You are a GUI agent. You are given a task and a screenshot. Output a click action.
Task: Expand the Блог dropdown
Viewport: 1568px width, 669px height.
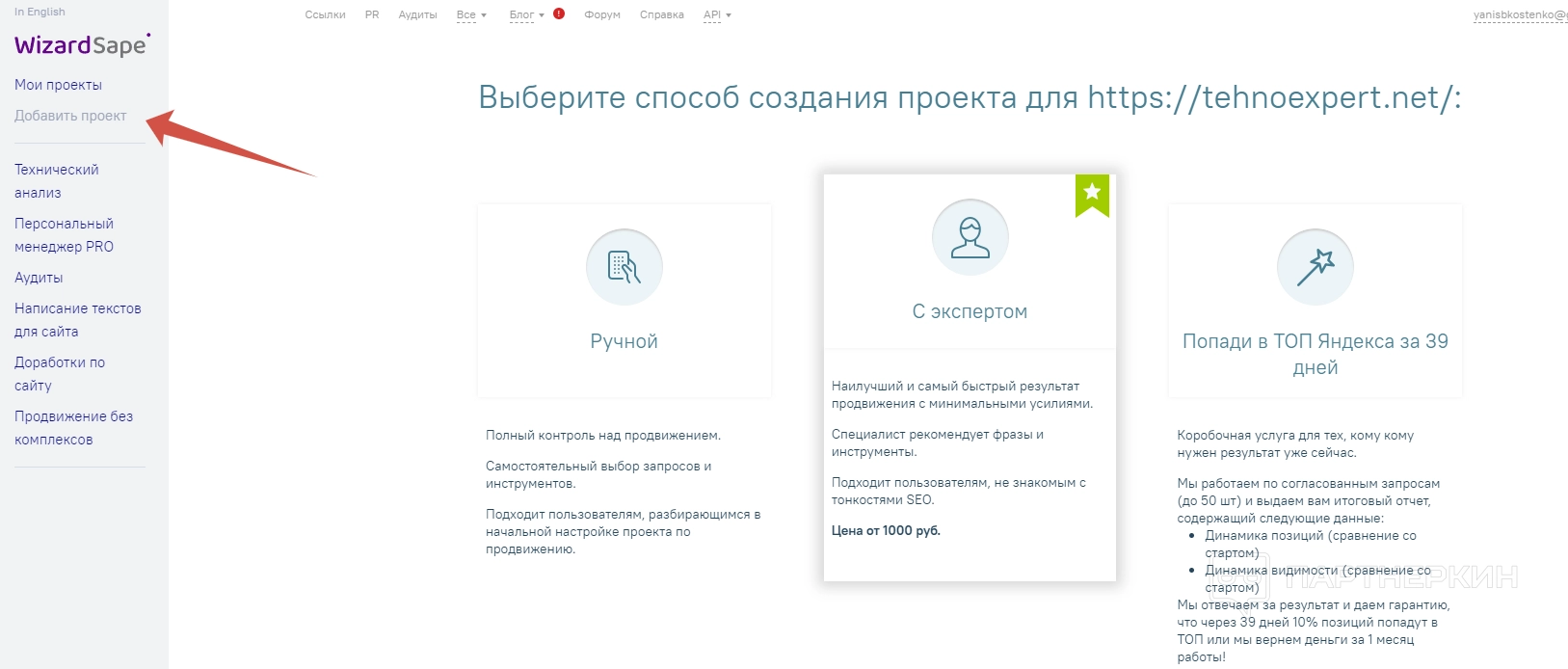click(527, 14)
